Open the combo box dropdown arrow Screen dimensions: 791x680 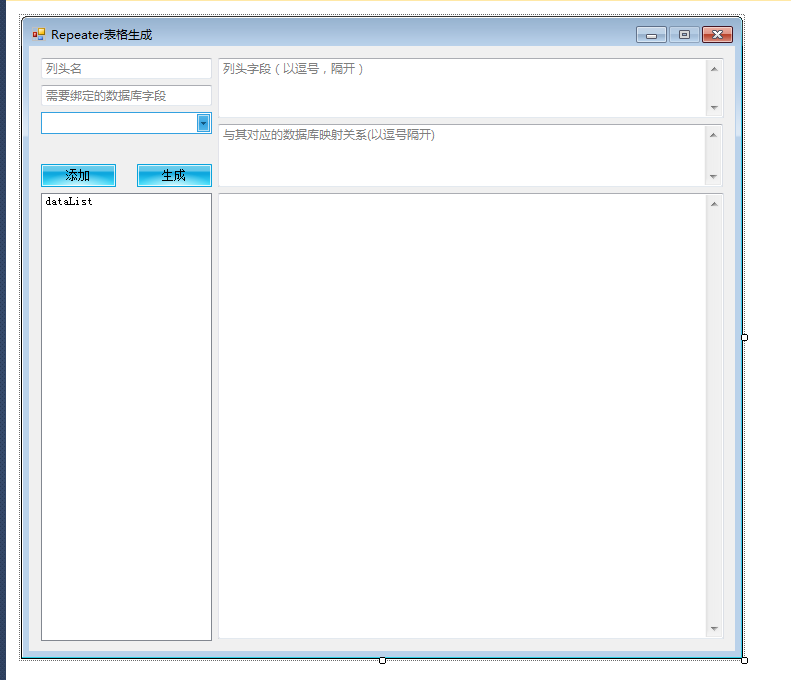203,123
